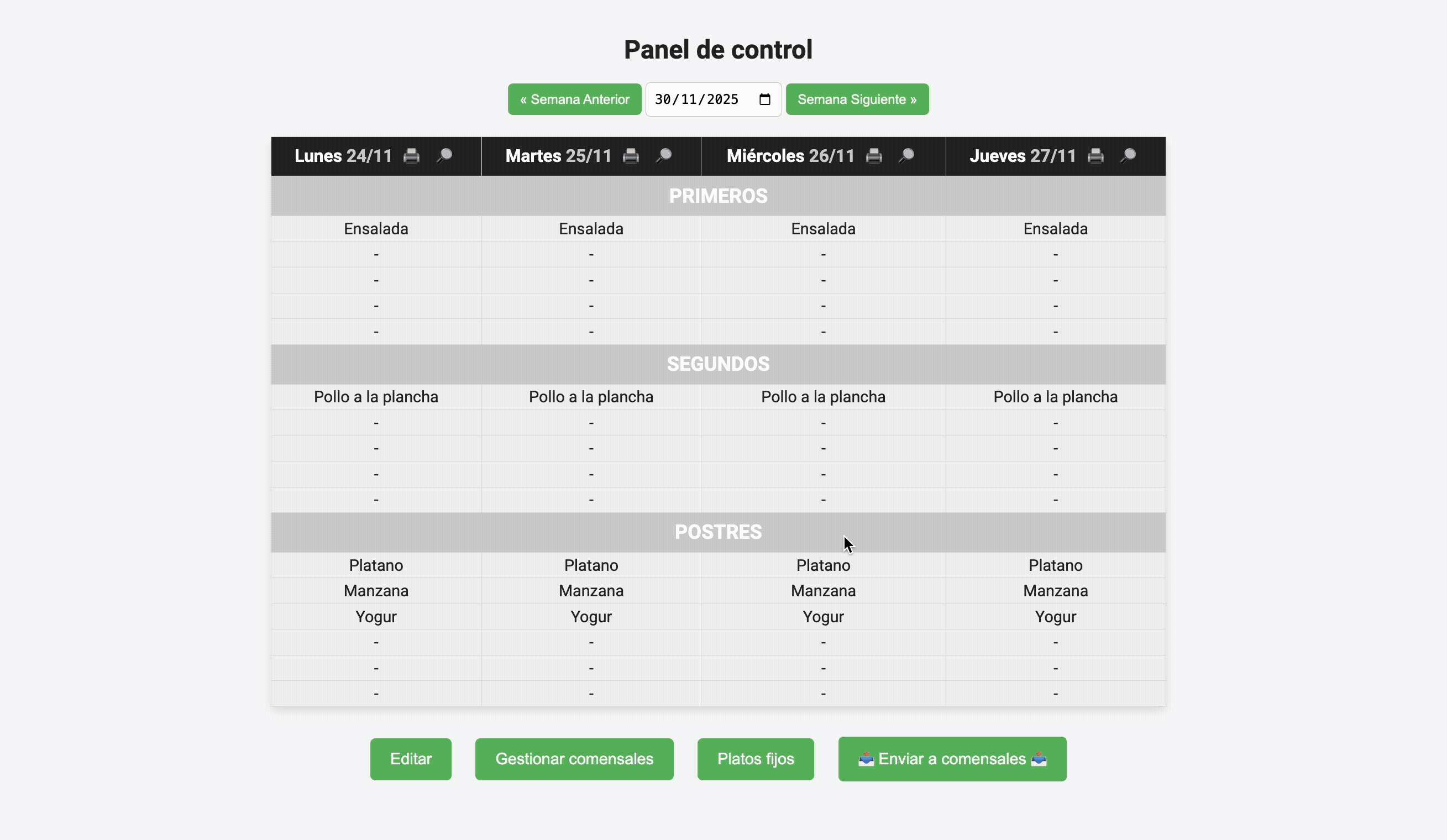The image size is (1447, 840).
Task: Advance to Semana Siguiente
Action: [857, 99]
